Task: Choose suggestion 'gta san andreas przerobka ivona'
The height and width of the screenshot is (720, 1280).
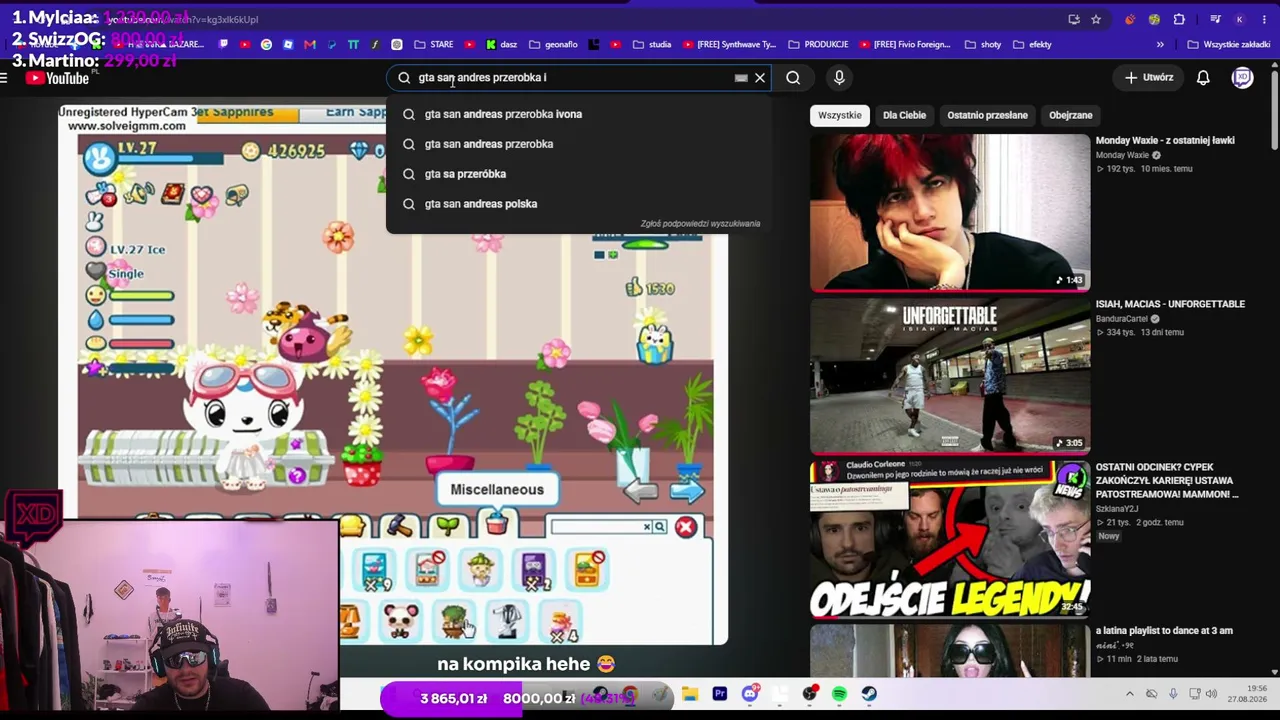Action: click(x=580, y=114)
